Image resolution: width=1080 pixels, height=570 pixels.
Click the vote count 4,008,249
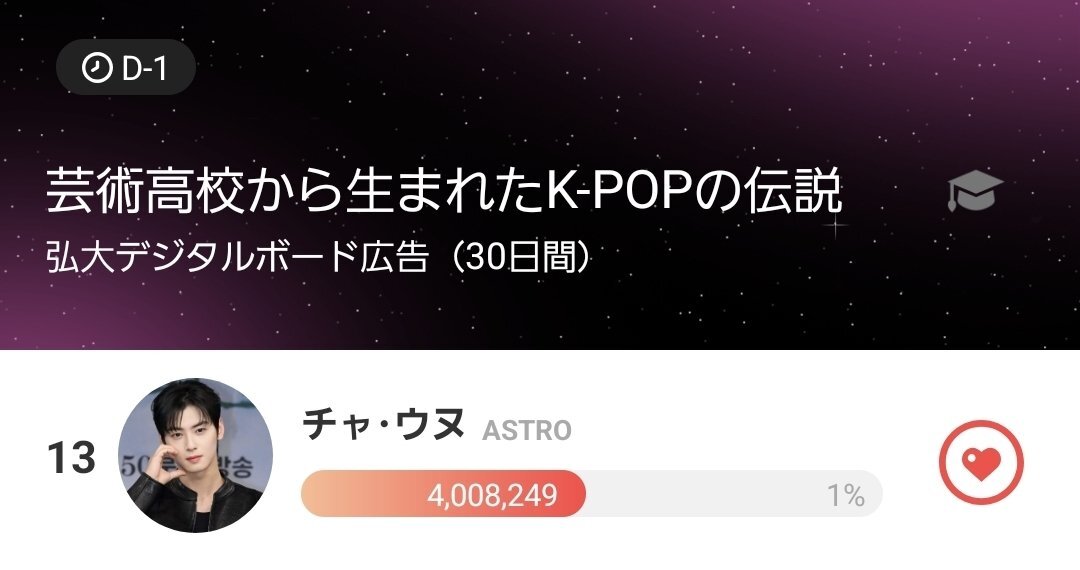coord(492,495)
